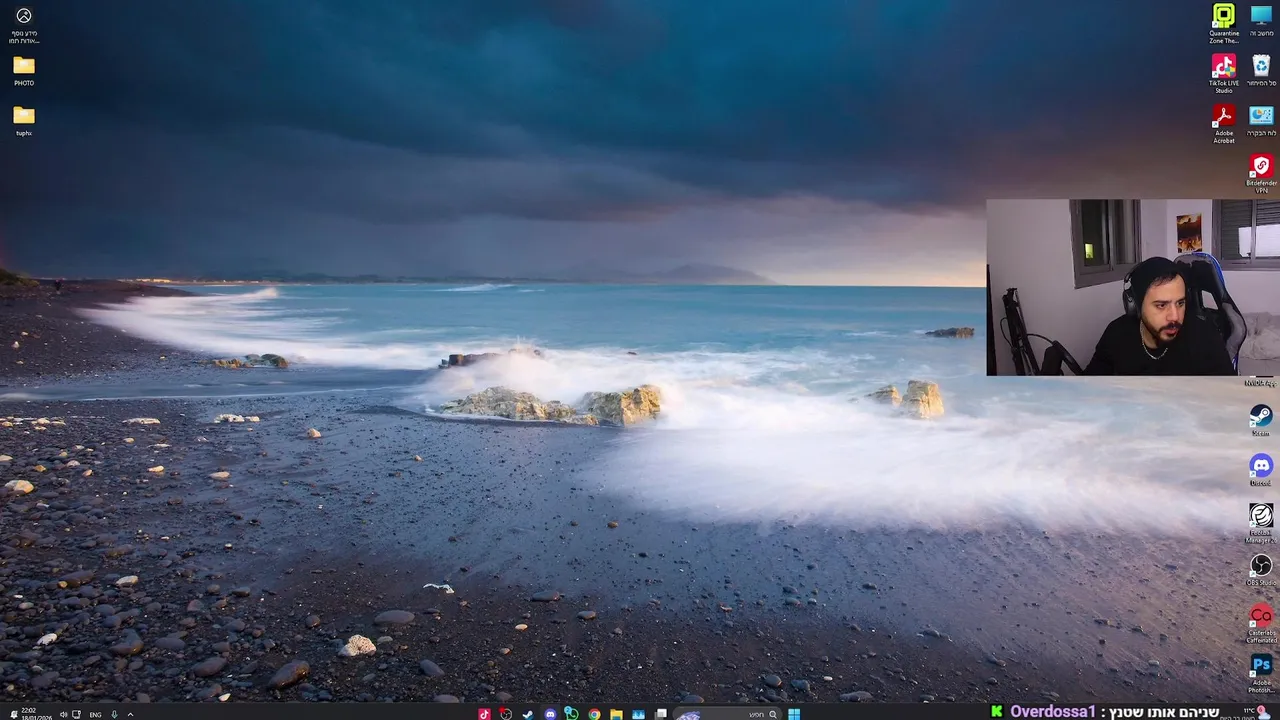Open TikTok icon in taskbar
The image size is (1280, 720).
click(484, 714)
